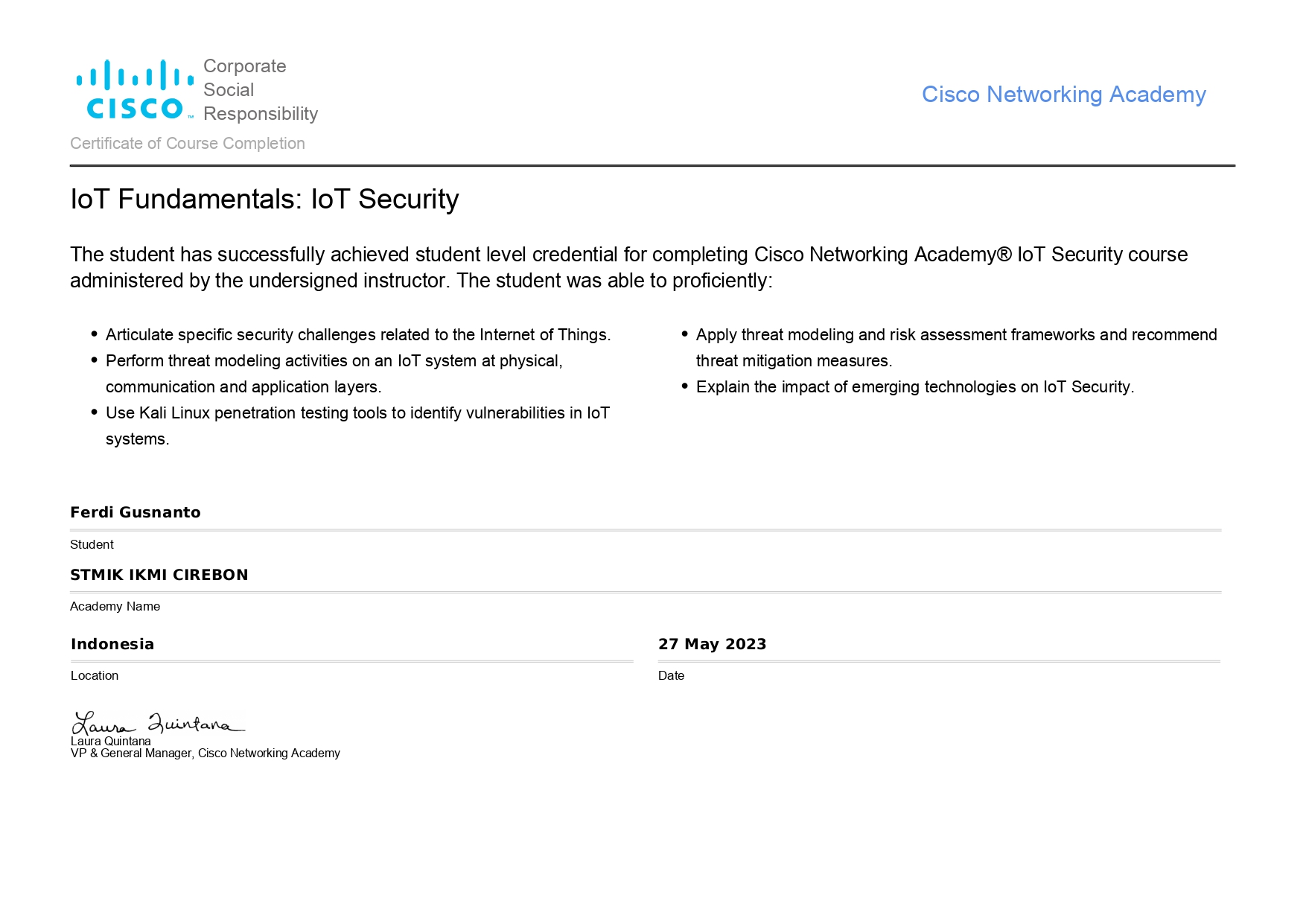The image size is (1306, 924).
Task: Click the Cisco Networking Academy heading
Action: click(1063, 95)
